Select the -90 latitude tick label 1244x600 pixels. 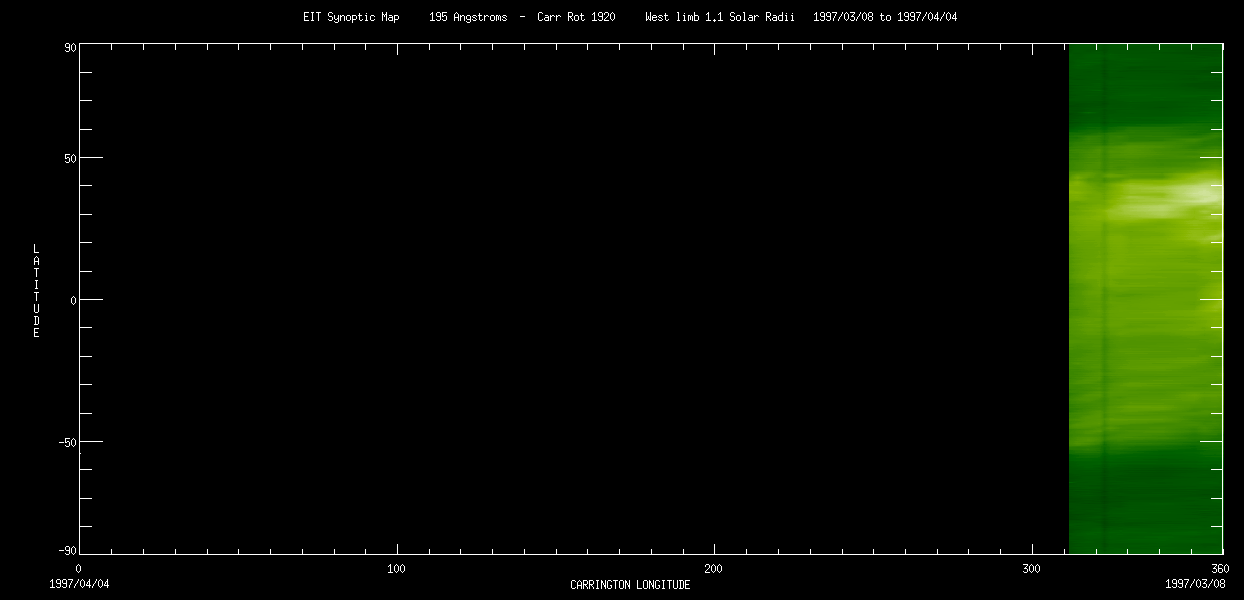[x=68, y=550]
